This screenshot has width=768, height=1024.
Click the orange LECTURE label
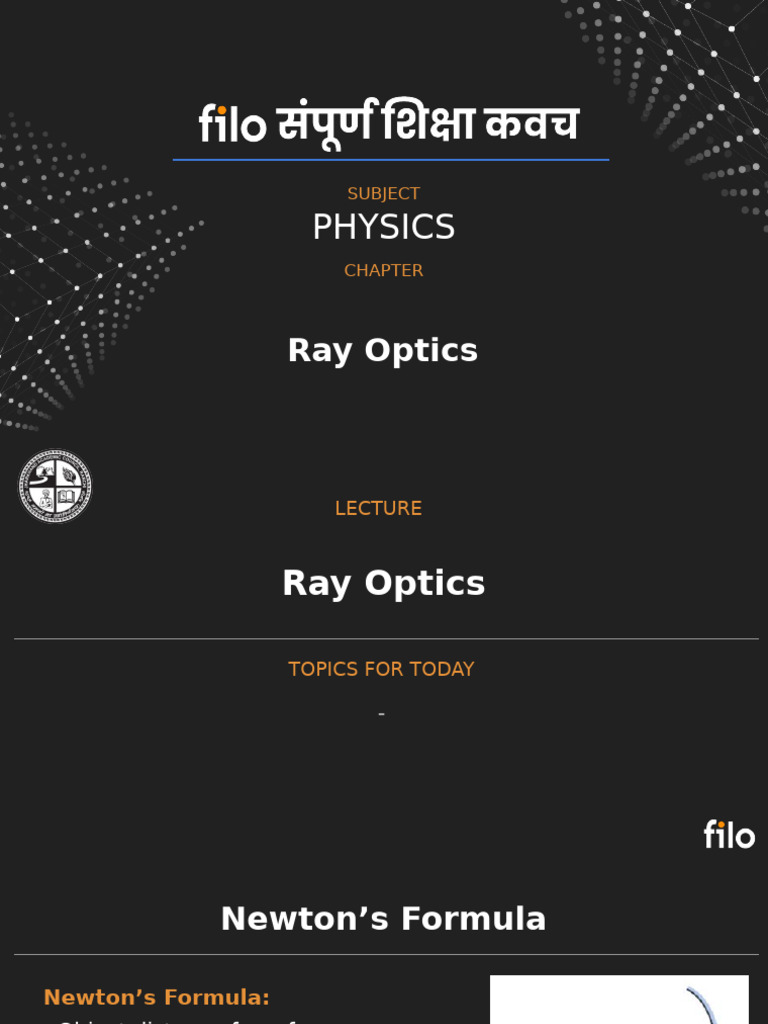378,508
